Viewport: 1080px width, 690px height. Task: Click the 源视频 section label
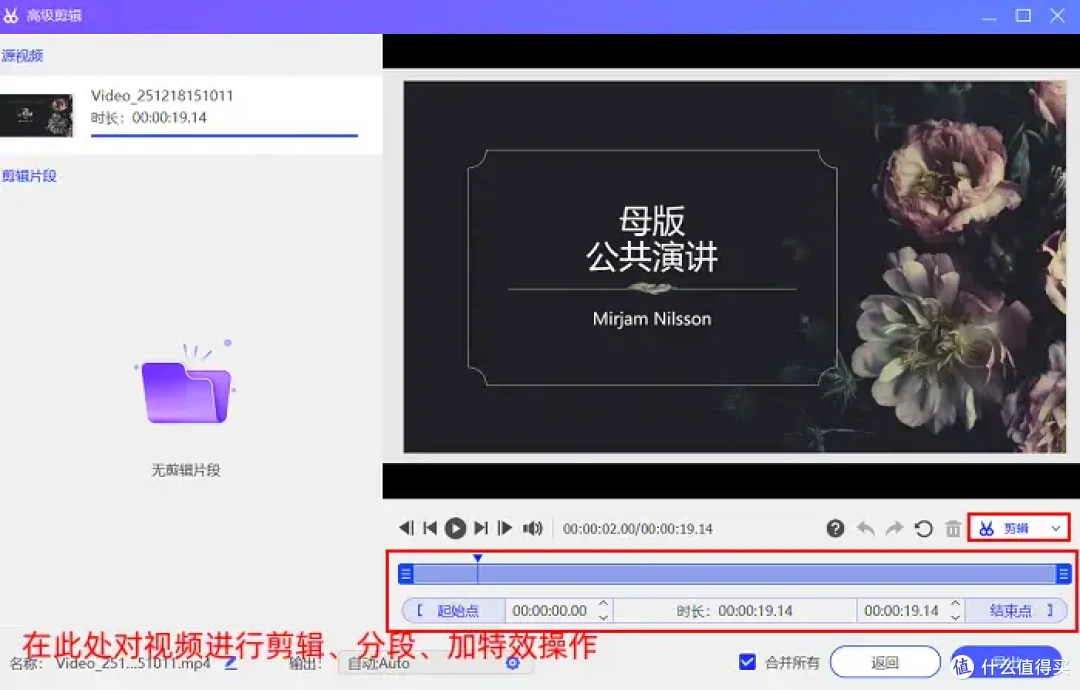22,56
